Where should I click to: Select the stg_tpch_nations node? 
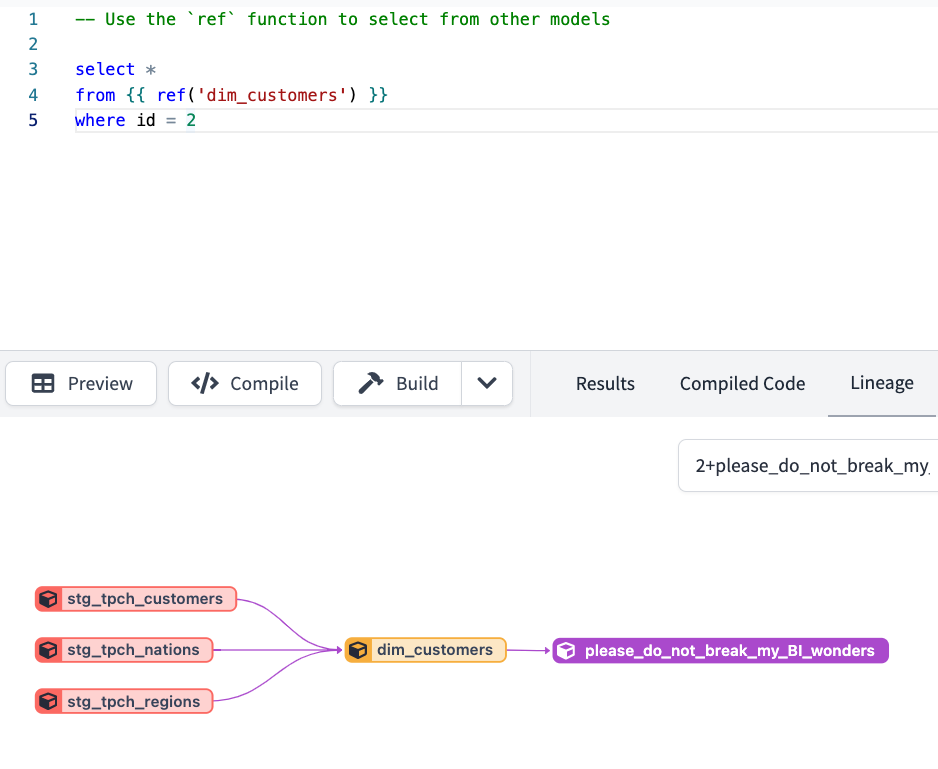pyautogui.click(x=124, y=650)
